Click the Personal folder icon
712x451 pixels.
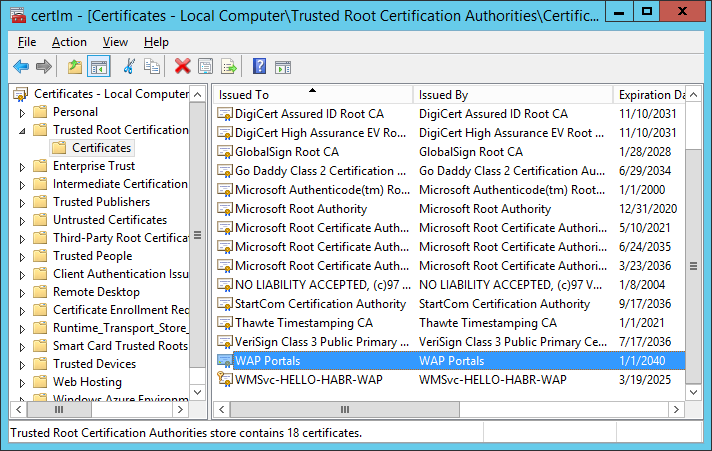pos(40,112)
